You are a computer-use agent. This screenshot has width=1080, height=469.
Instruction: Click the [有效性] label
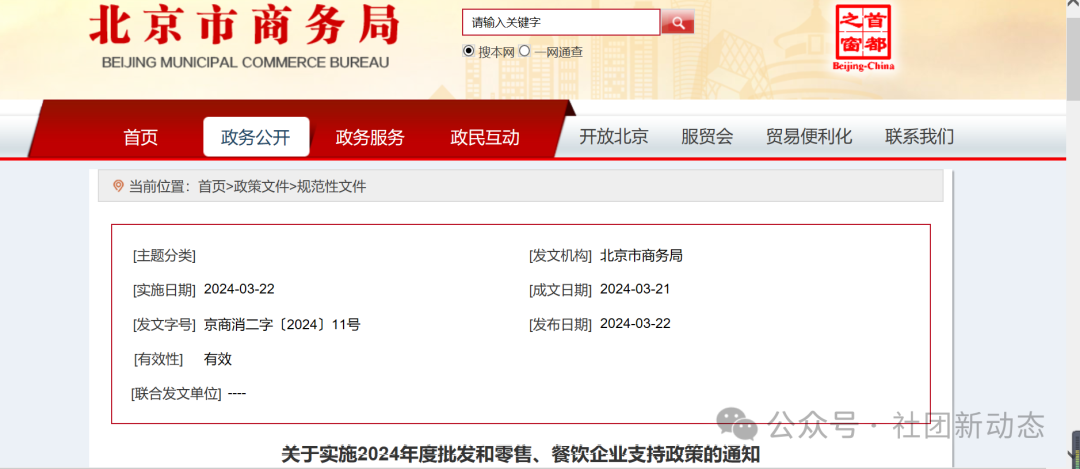(x=158, y=359)
